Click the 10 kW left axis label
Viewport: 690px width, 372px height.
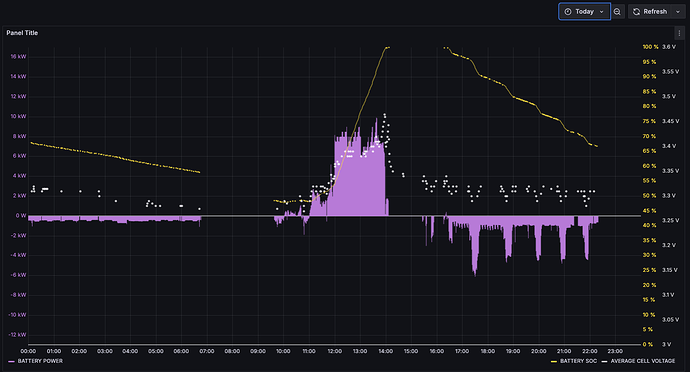click(x=18, y=117)
